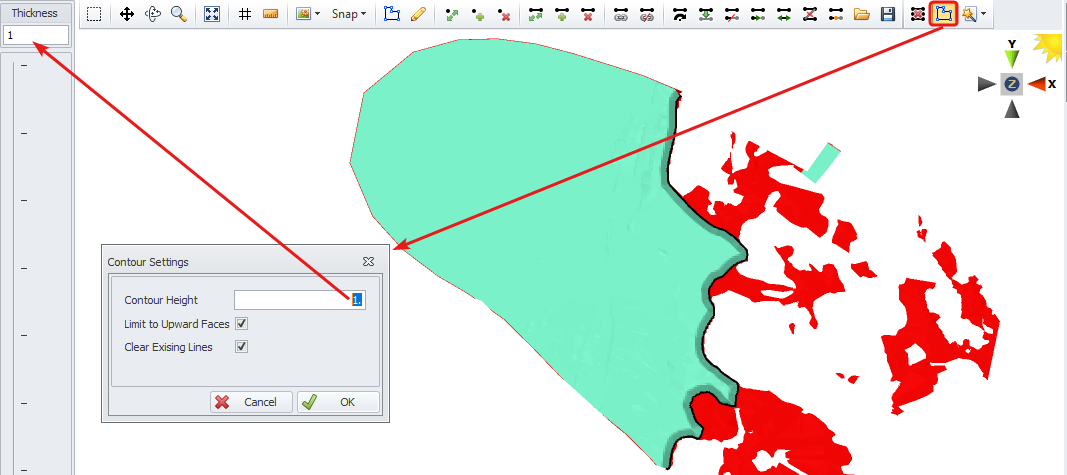Toggle Limit to Upward Faces checkbox
Image resolution: width=1067 pixels, height=475 pixels.
241,324
